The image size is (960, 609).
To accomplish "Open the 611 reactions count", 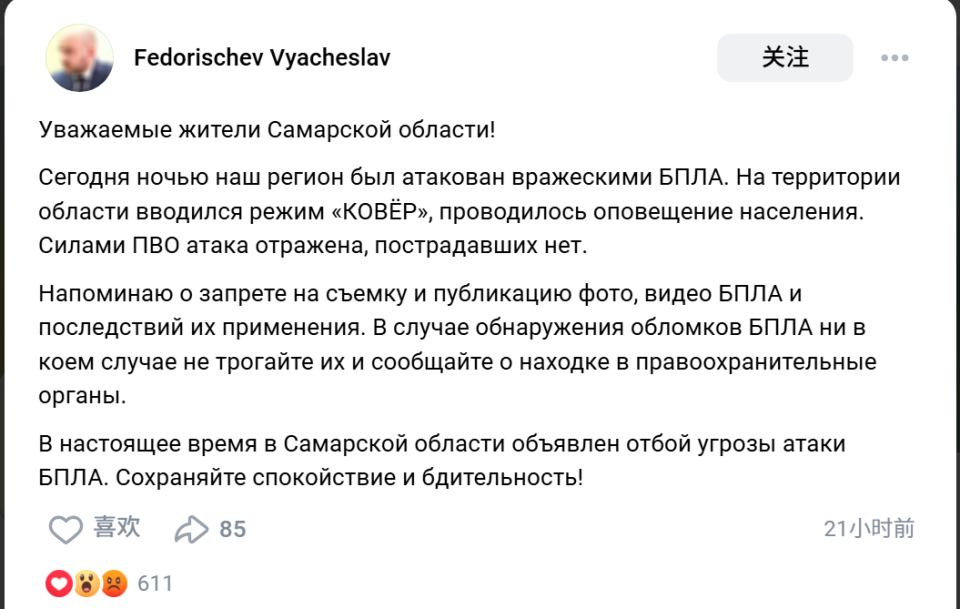I will pos(155,583).
